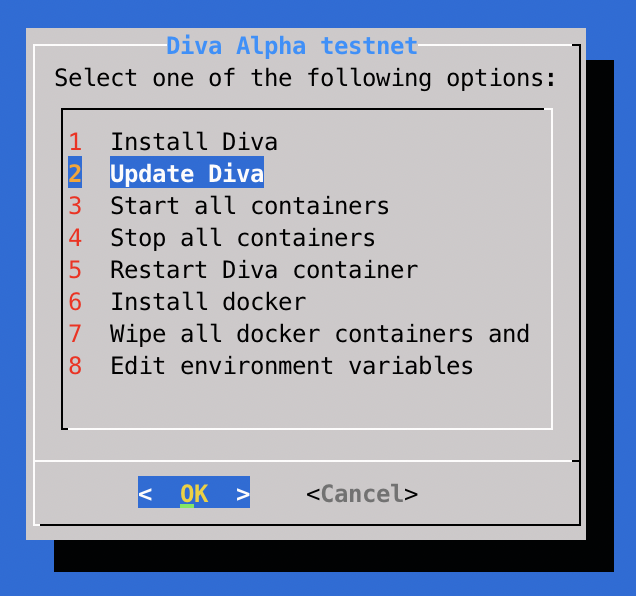Select the Install docker option
This screenshot has width=636, height=596.
click(x=207, y=302)
